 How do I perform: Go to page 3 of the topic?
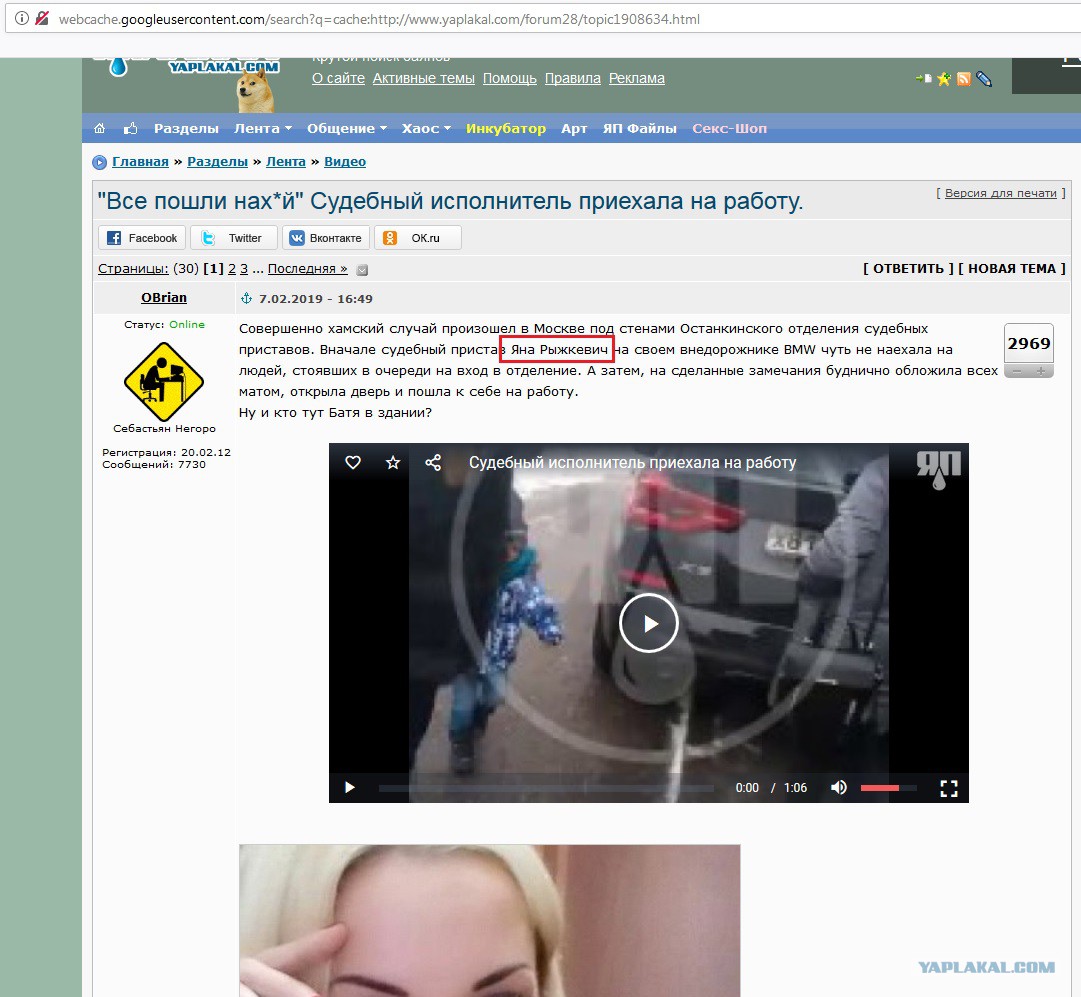[244, 269]
